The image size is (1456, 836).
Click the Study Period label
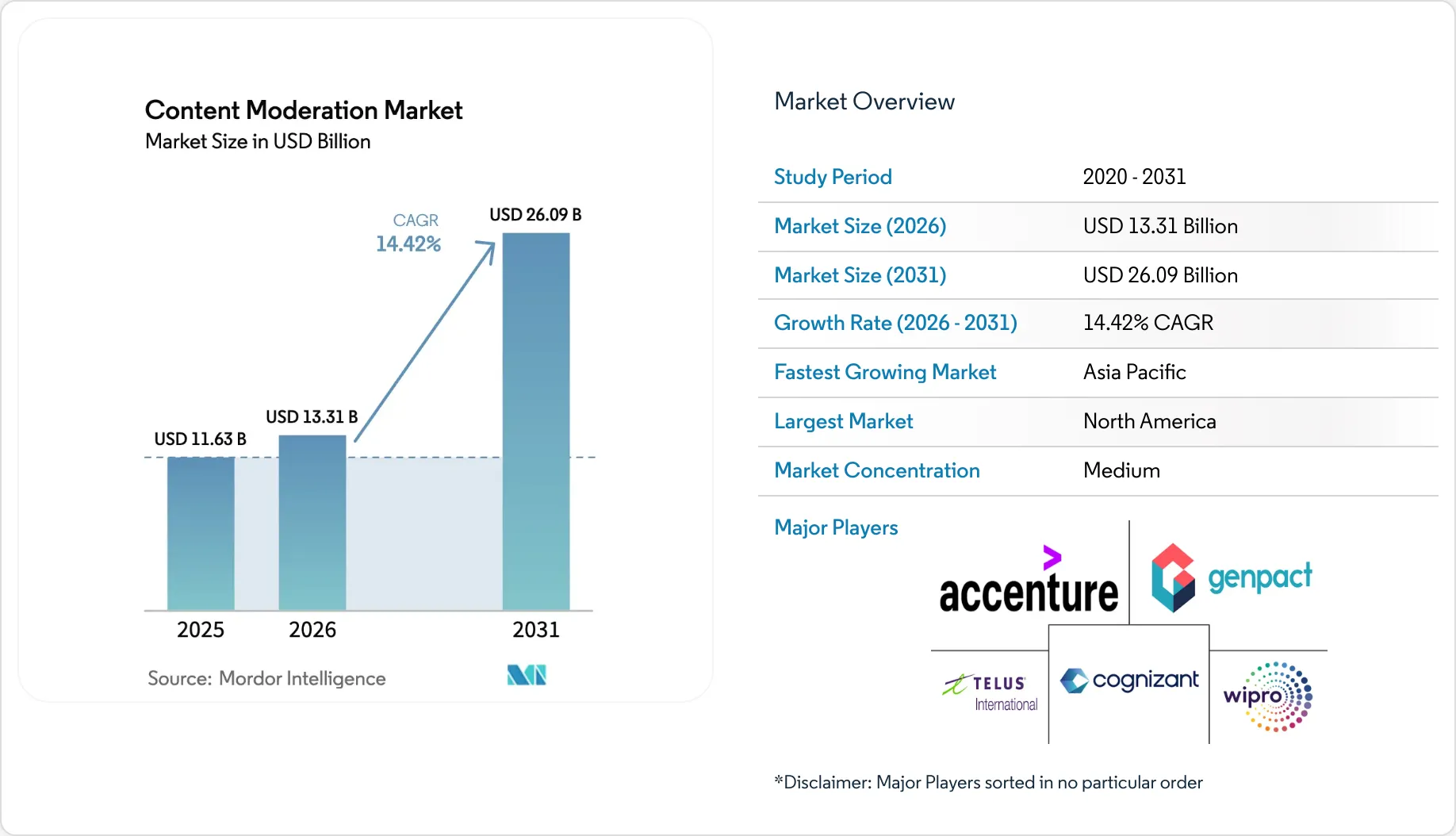pos(833,177)
